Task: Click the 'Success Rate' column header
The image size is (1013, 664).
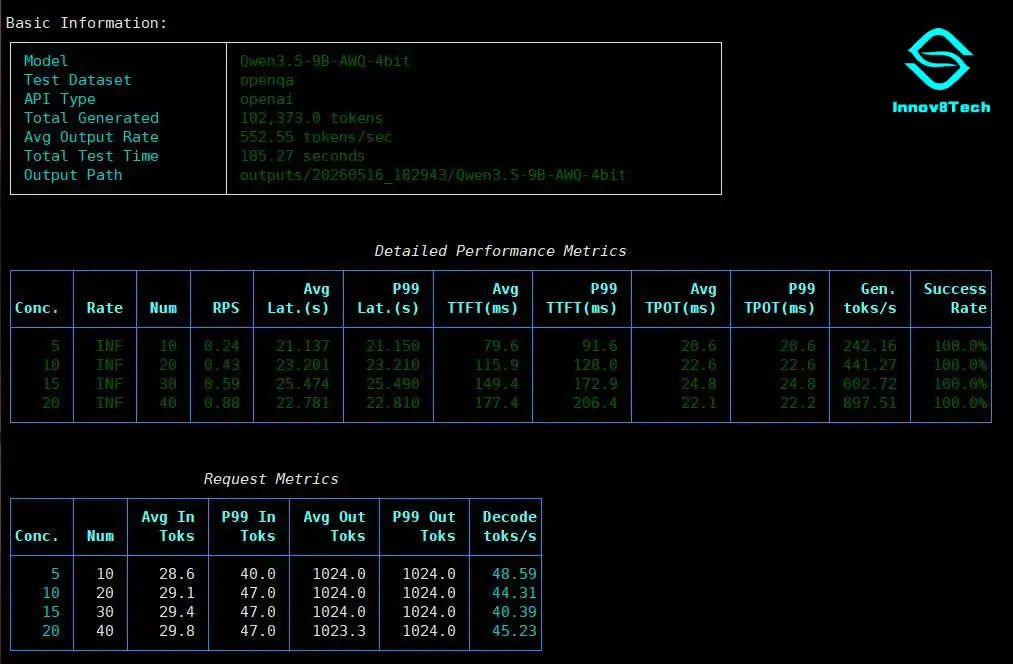Action: (x=955, y=298)
